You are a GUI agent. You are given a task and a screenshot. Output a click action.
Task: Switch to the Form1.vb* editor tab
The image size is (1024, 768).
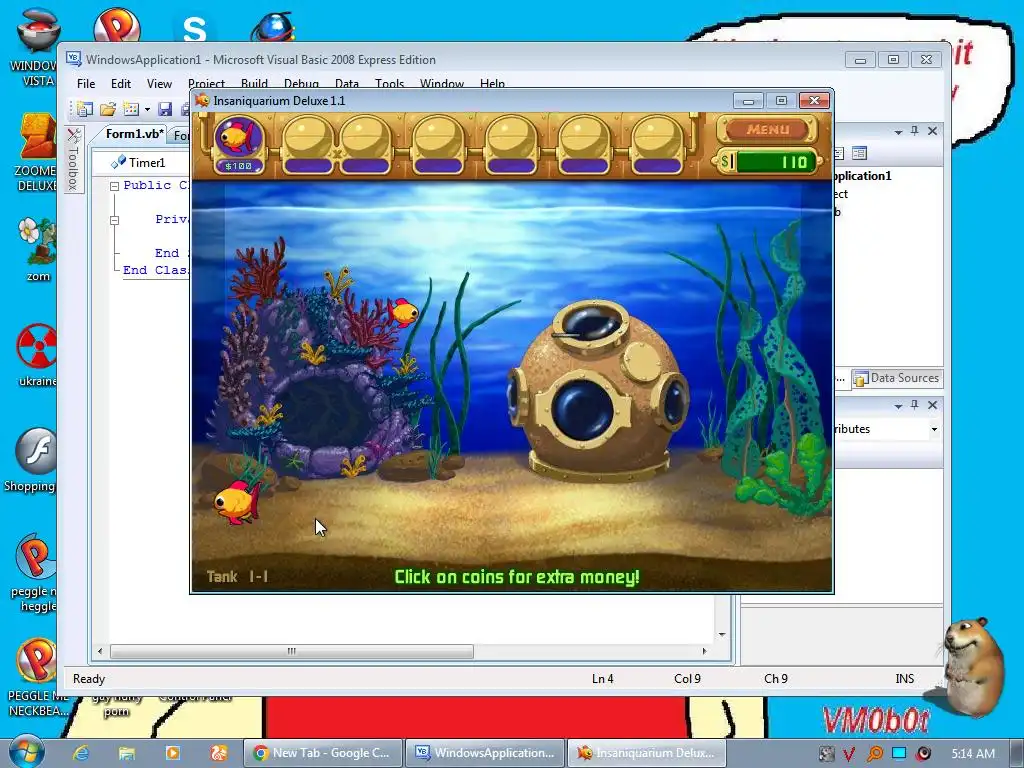tap(135, 134)
